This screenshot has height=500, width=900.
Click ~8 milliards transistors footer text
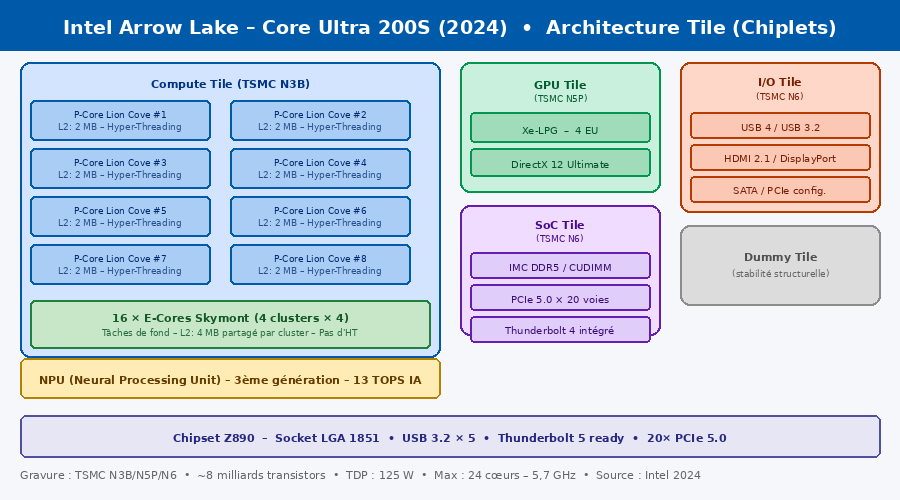coord(261,475)
